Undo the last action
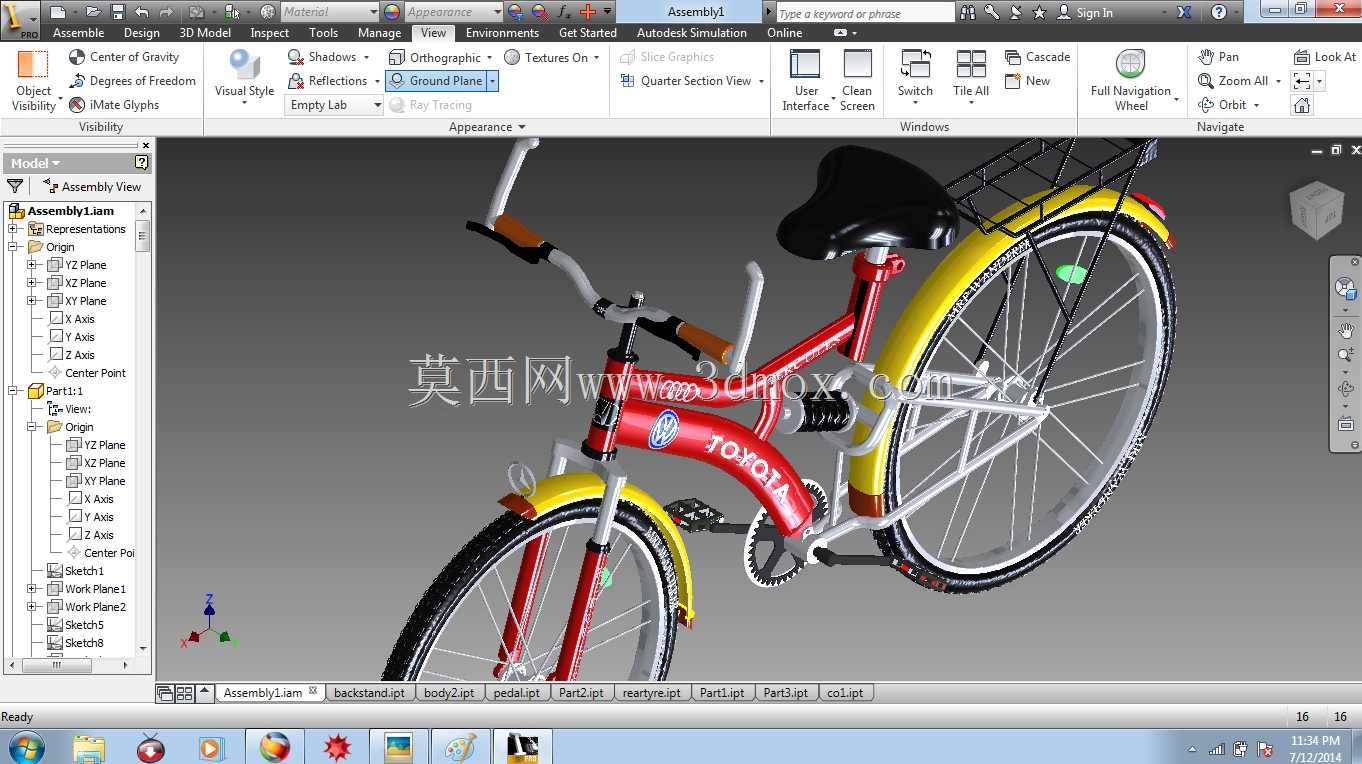The width and height of the screenshot is (1362, 764). (x=142, y=12)
